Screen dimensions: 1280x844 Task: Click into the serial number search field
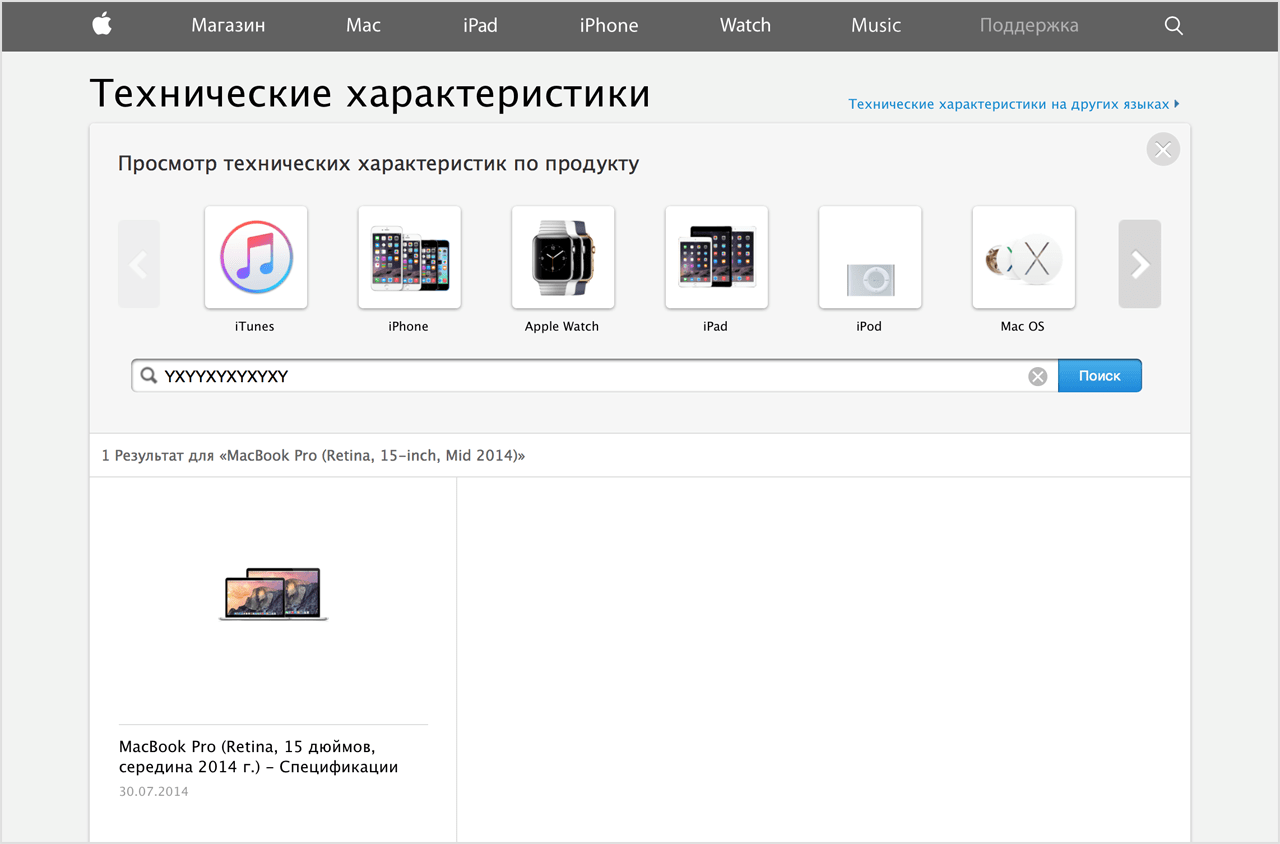[595, 376]
